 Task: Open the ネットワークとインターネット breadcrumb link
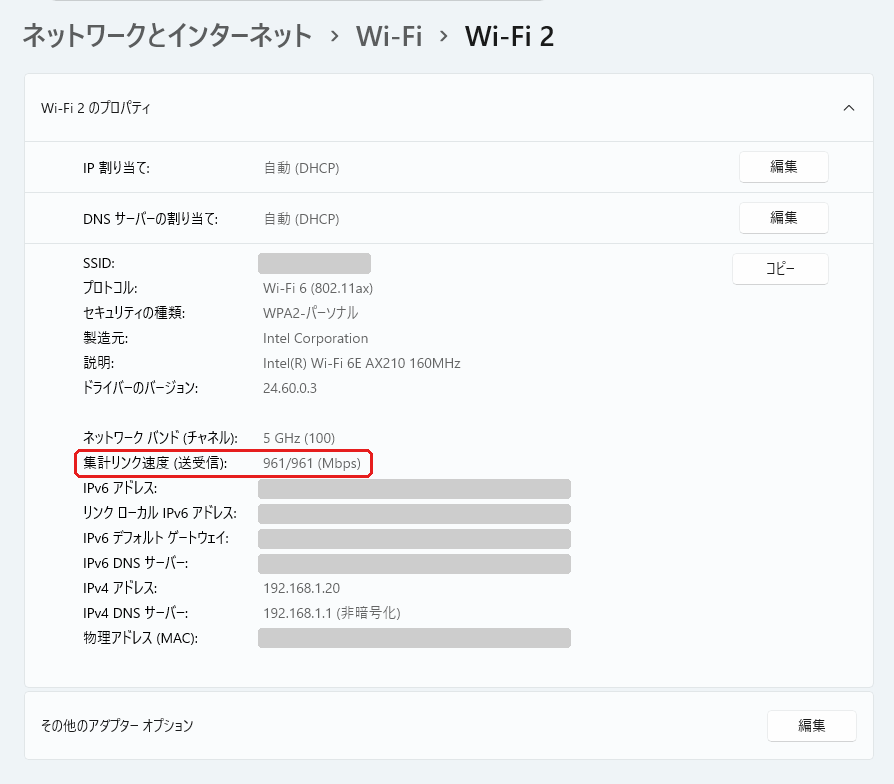point(167,36)
